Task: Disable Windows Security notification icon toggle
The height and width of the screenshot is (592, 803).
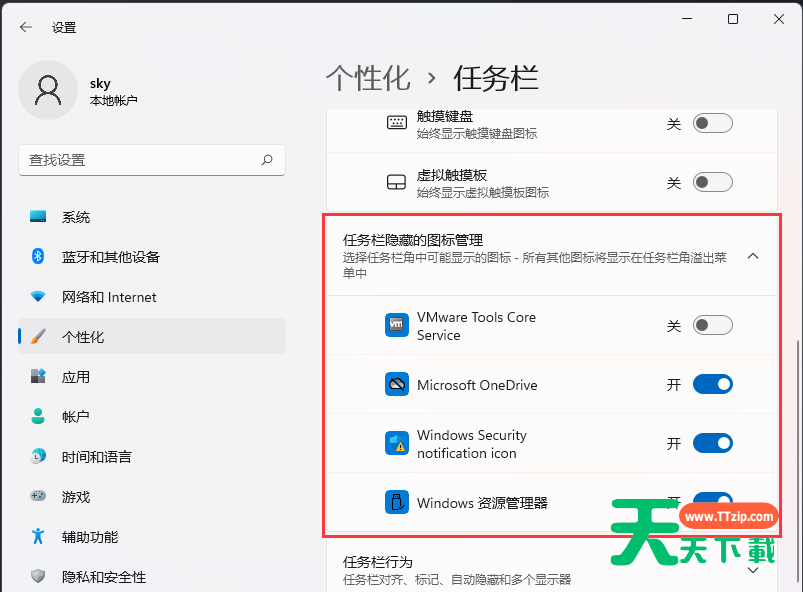Action: [712, 443]
